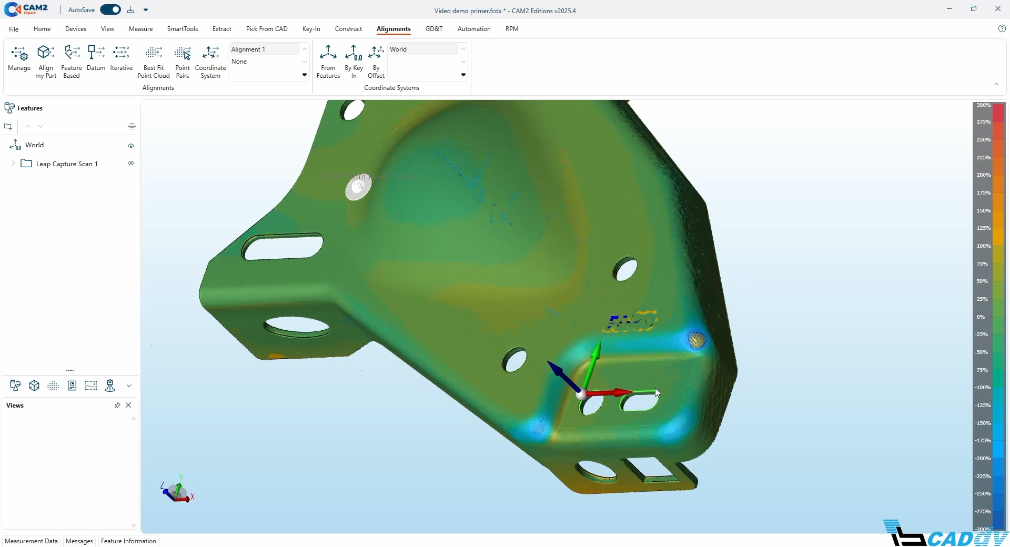
Task: Select the World item in Features tree
Action: click(x=34, y=145)
